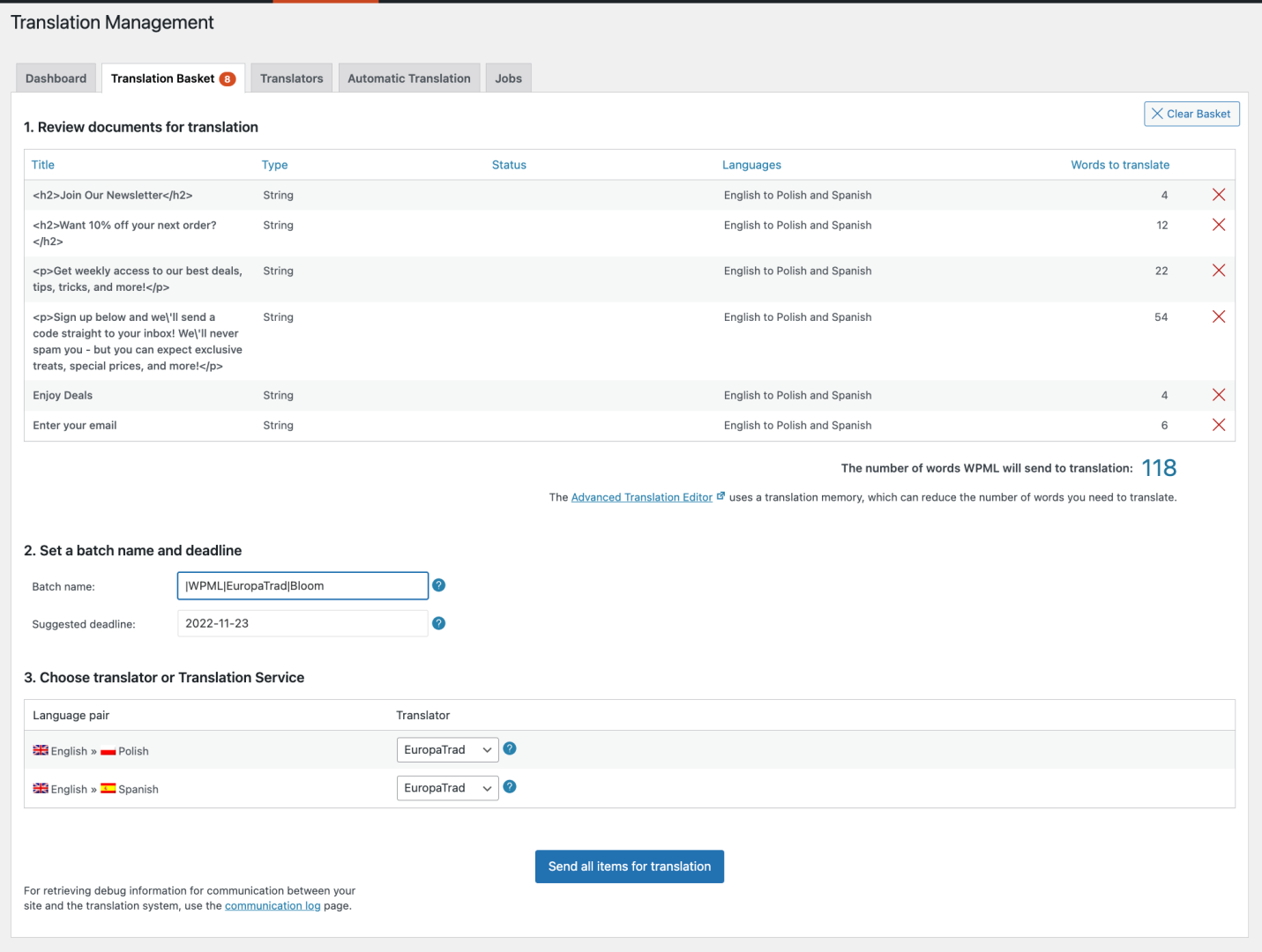Open the Advanced Translation Editor link
Viewport: 1262px width, 952px height.
[642, 497]
